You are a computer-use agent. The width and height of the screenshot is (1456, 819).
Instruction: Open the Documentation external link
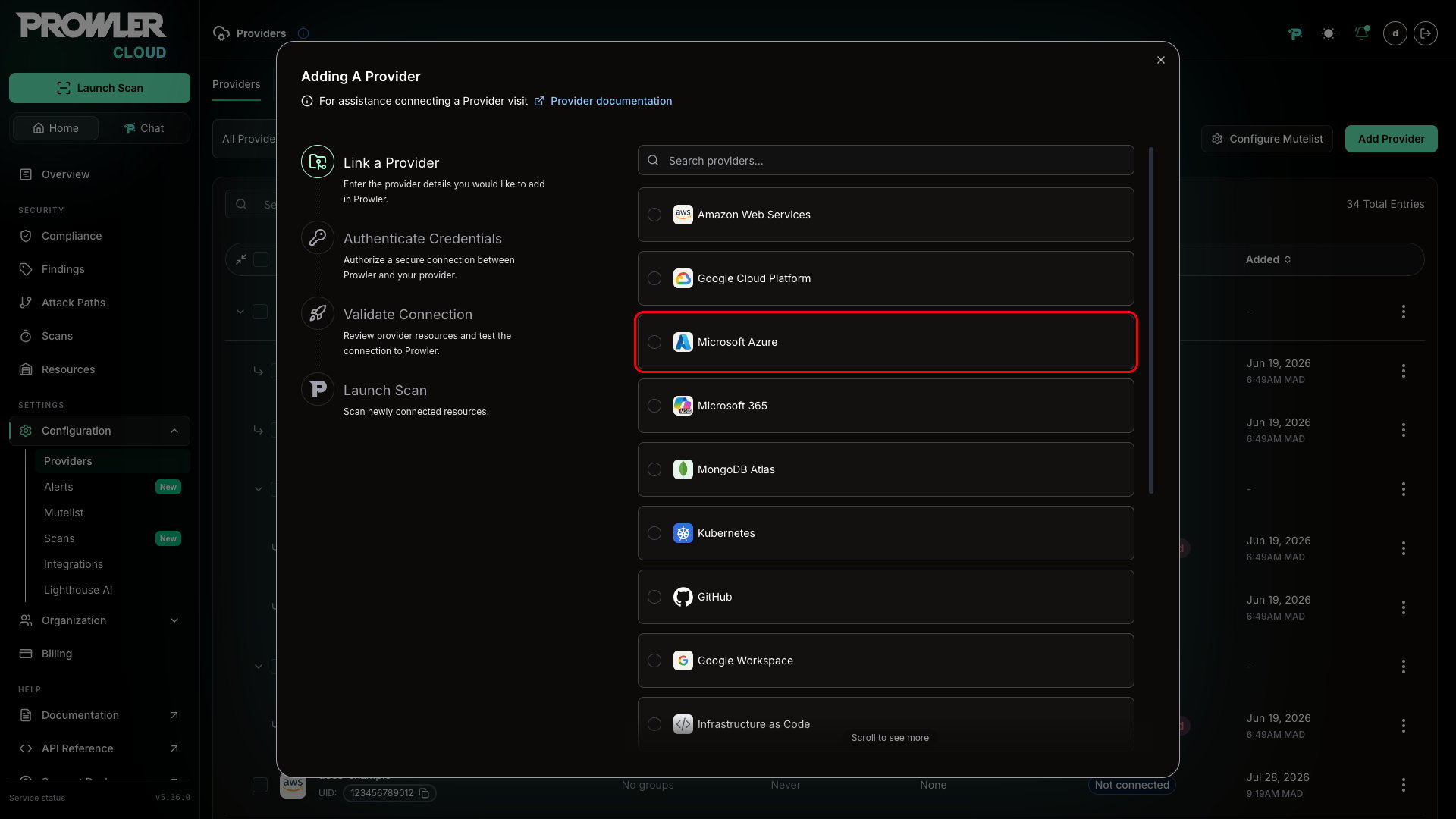[x=99, y=715]
